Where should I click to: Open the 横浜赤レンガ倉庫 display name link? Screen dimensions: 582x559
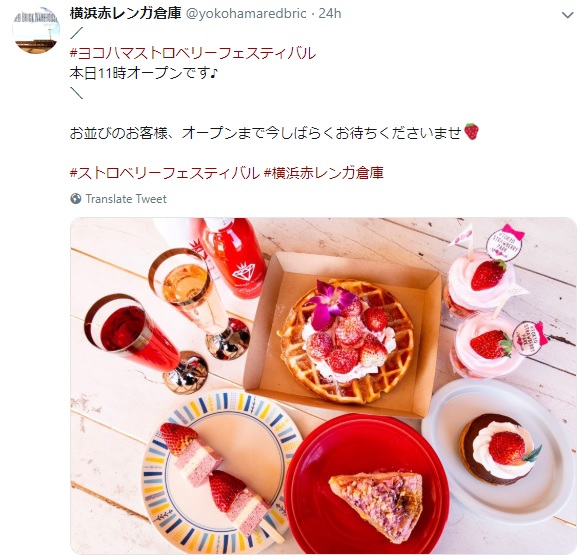125,13
